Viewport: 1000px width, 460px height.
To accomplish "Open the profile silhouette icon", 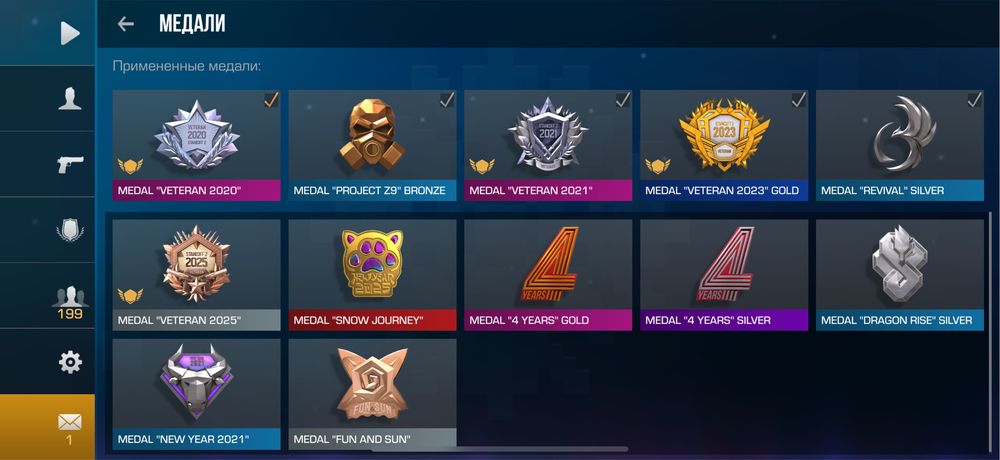I will coord(70,99).
